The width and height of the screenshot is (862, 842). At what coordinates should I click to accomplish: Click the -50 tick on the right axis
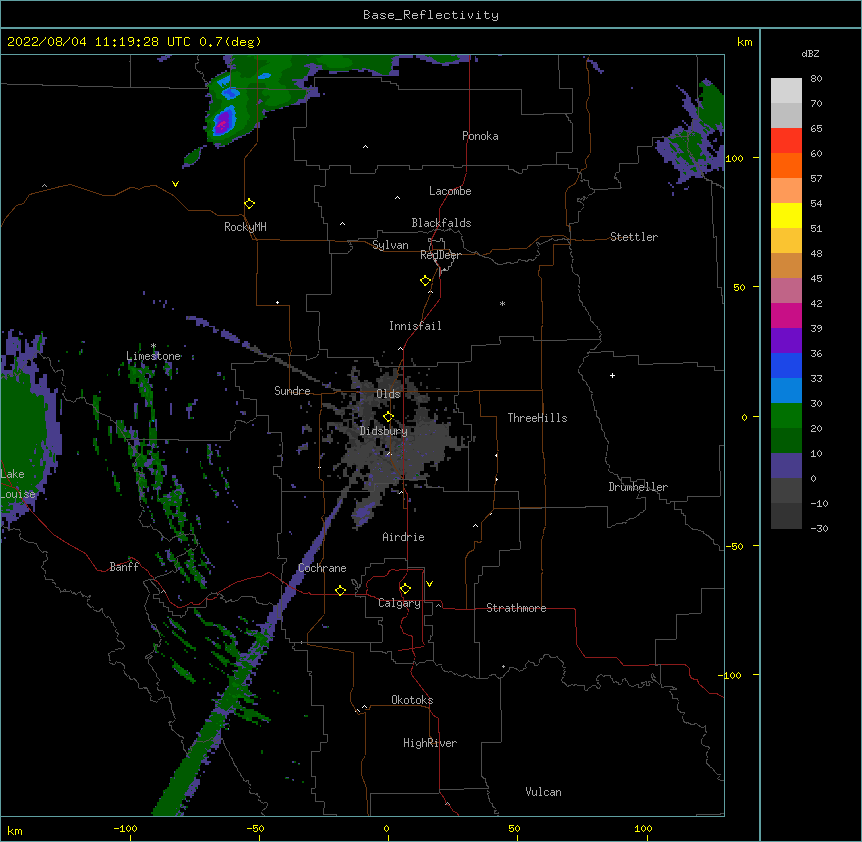[734, 546]
